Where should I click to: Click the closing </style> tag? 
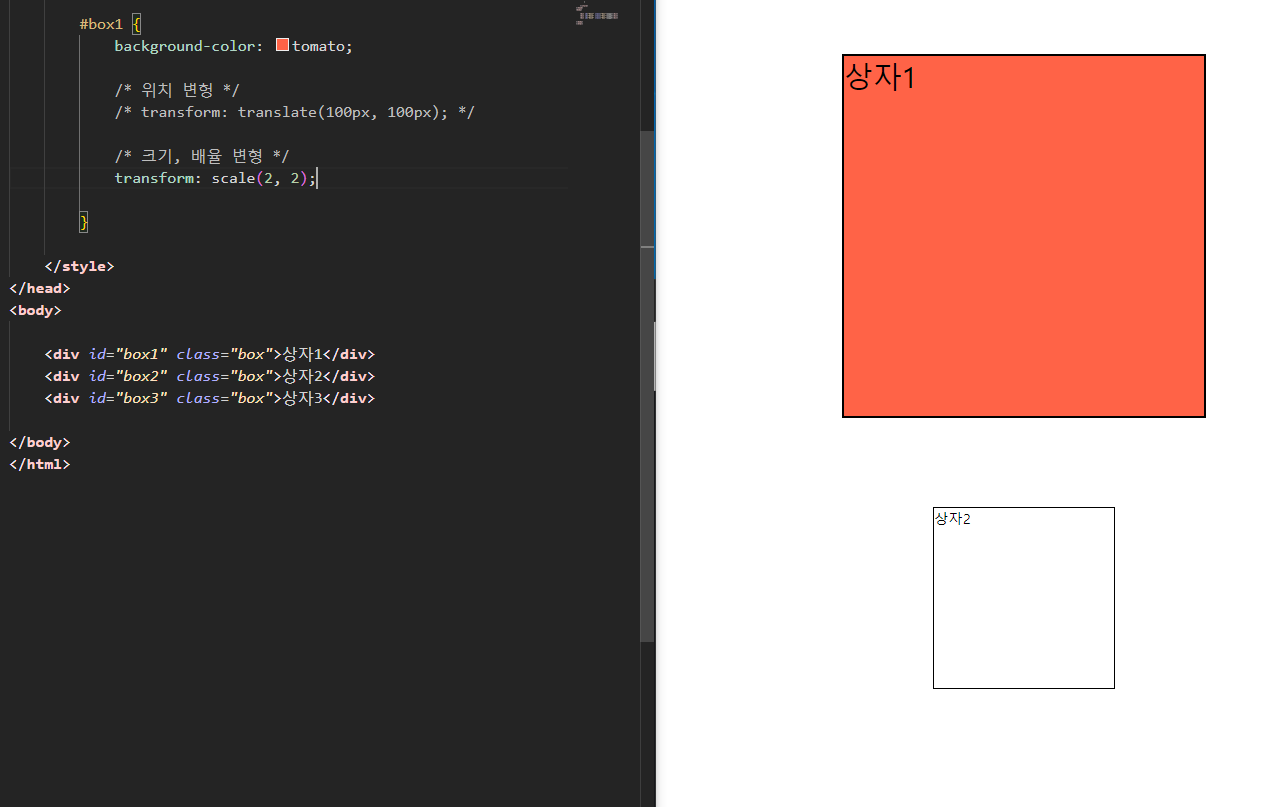point(79,266)
